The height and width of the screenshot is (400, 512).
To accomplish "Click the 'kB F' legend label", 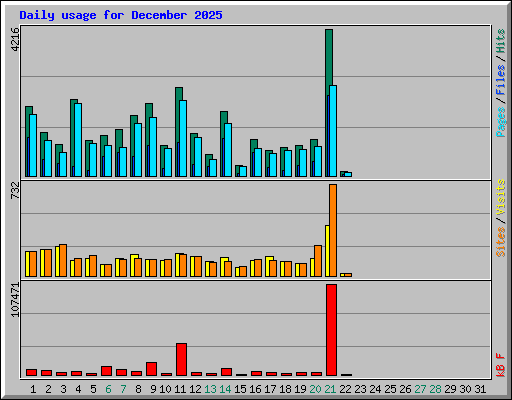I will point(501,365).
